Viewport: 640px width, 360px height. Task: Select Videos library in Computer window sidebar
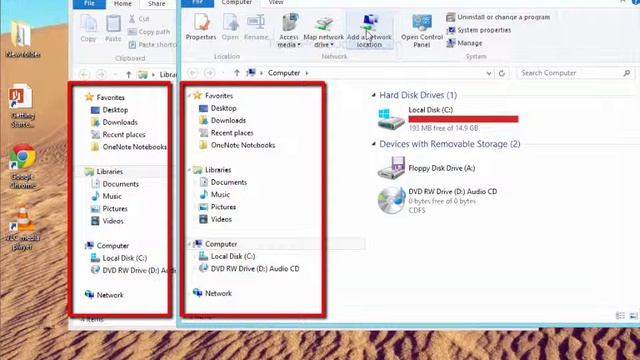(x=215, y=219)
